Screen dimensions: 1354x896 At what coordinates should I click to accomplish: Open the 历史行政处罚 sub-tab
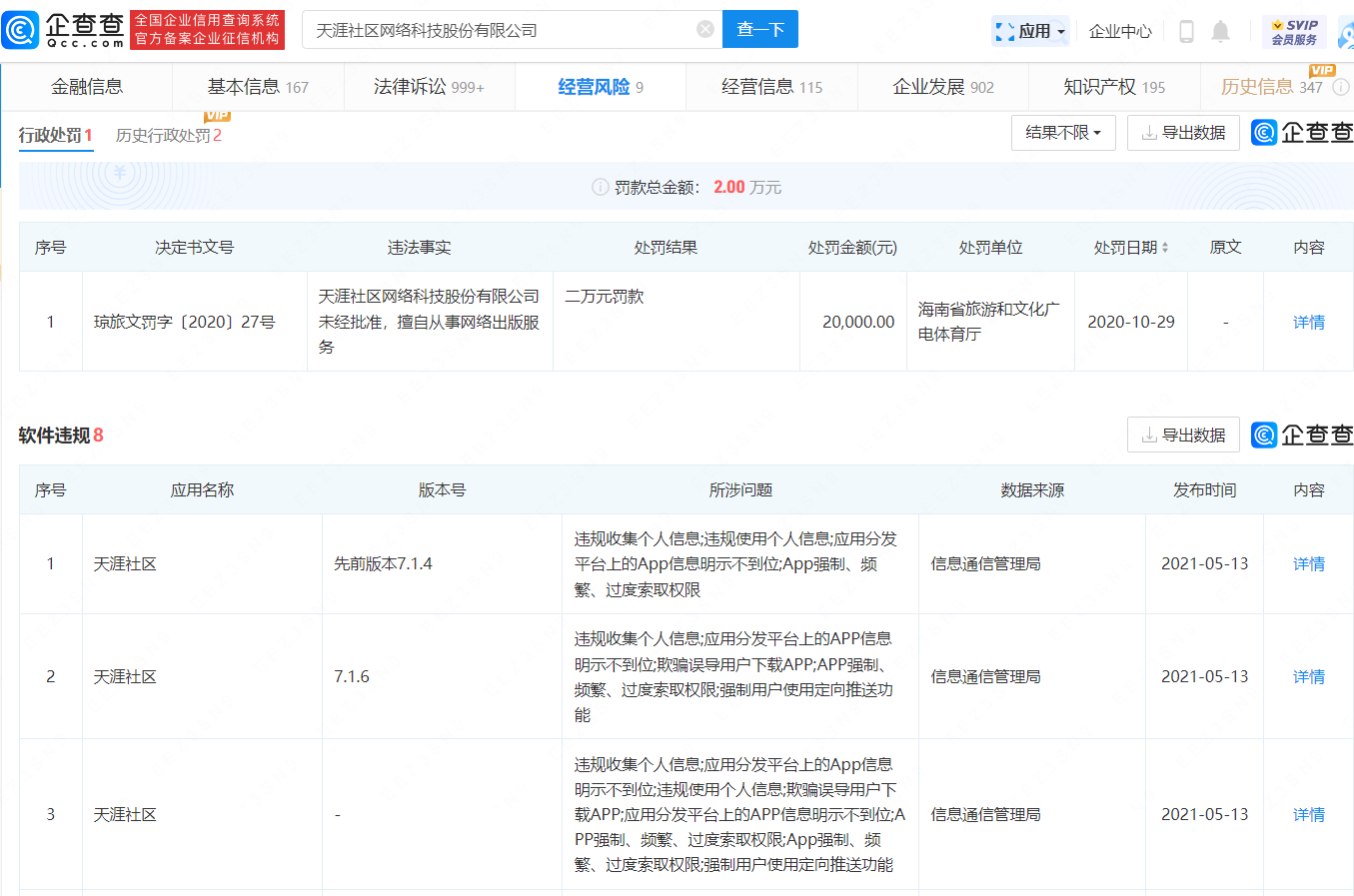(169, 133)
